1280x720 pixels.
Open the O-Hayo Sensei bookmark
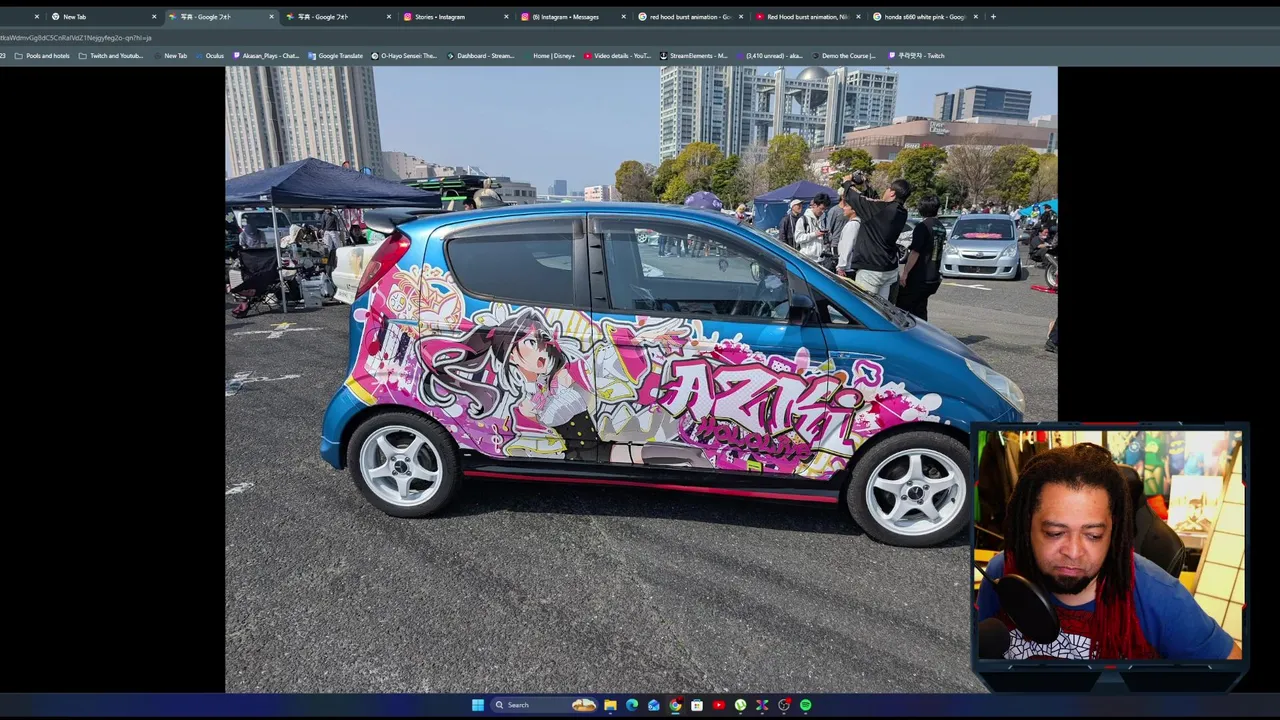click(x=403, y=56)
